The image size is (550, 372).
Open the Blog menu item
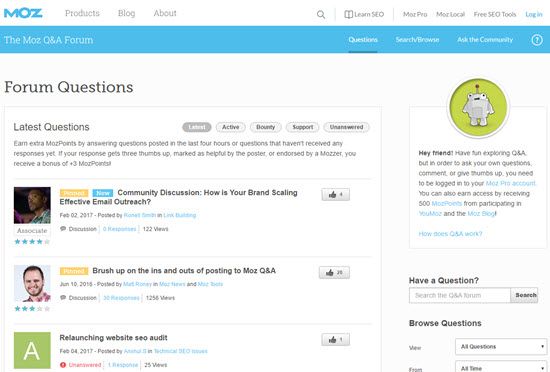click(x=127, y=13)
